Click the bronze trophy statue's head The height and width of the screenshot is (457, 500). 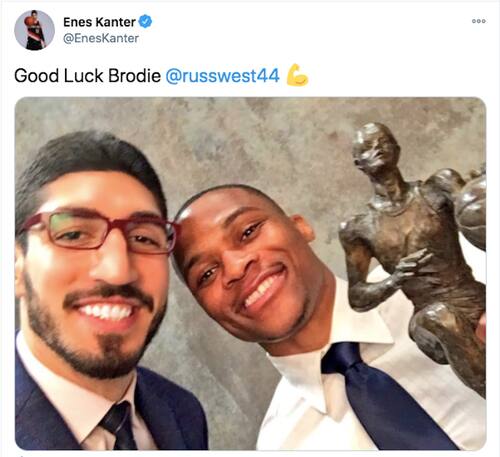point(375,148)
